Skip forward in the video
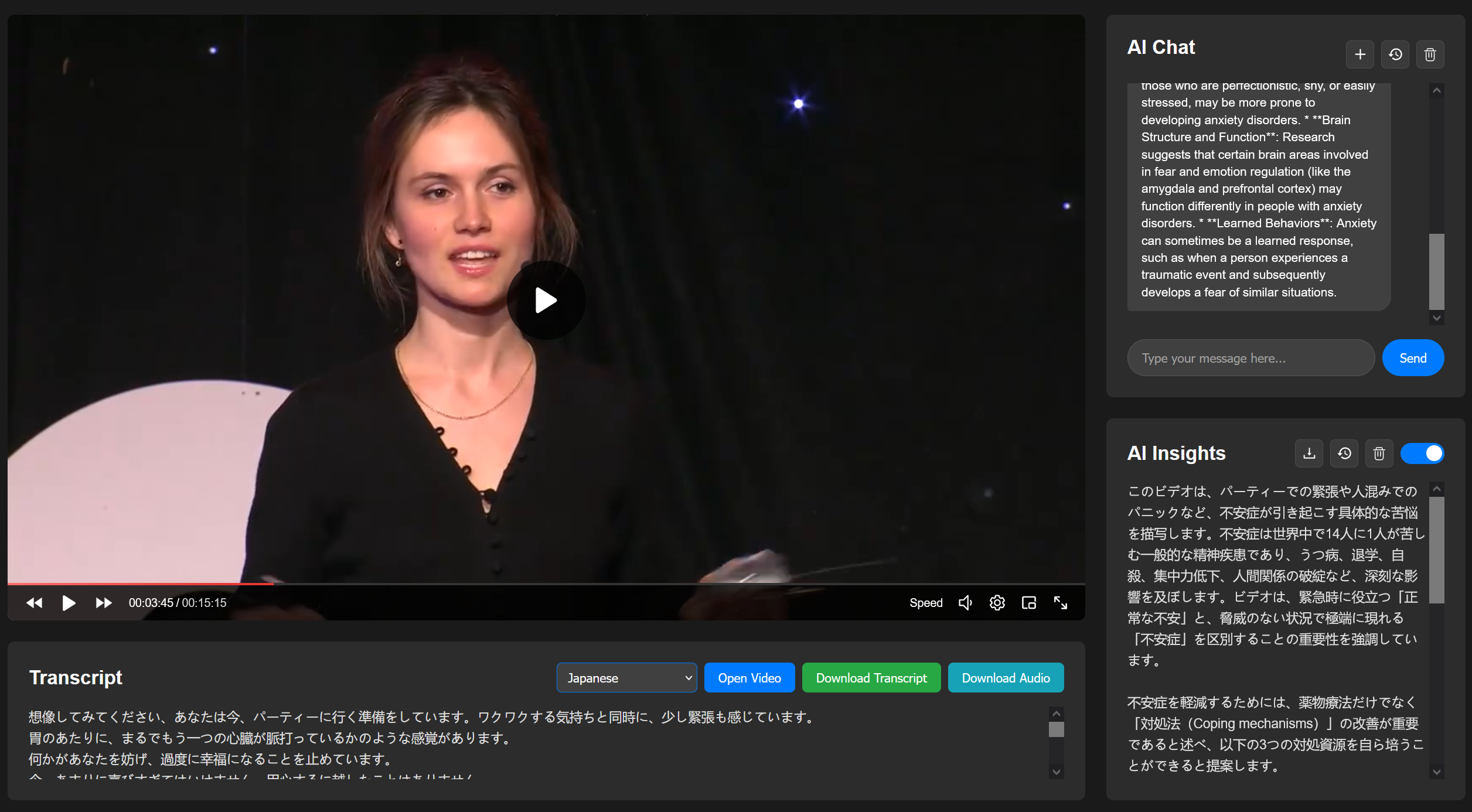Viewport: 1472px width, 812px height. pos(103,602)
